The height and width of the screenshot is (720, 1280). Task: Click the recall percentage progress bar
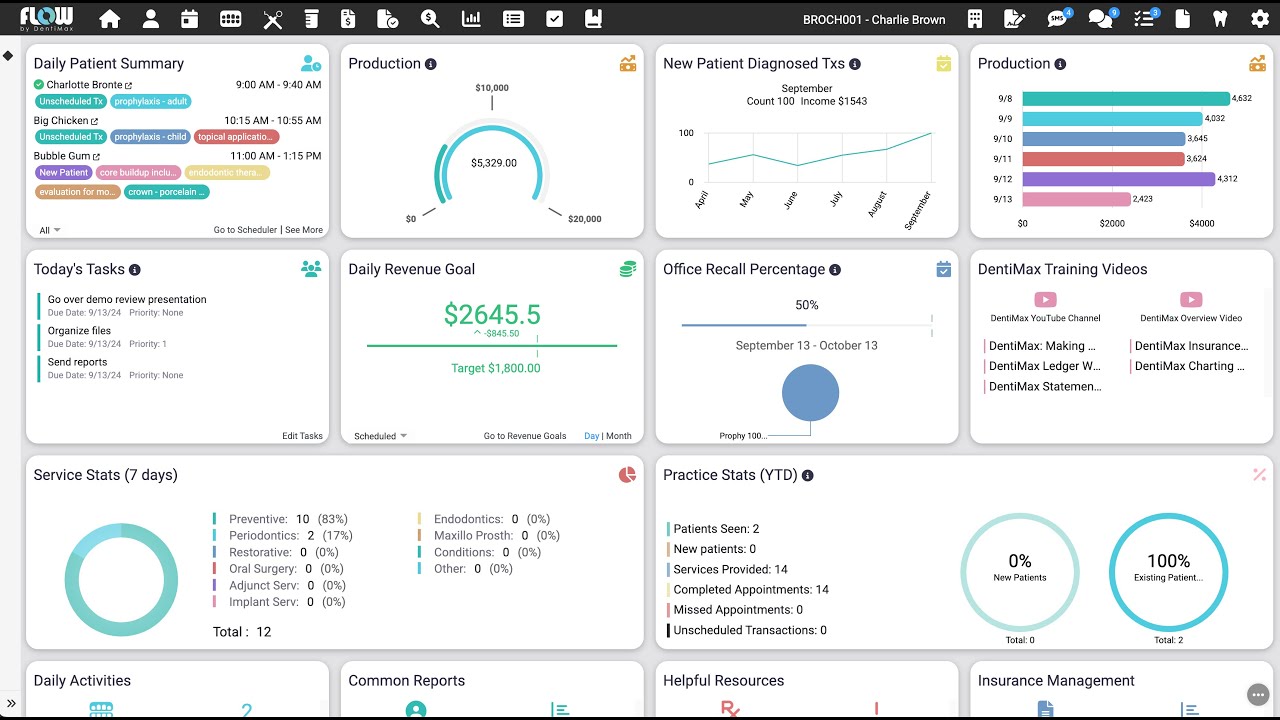pos(806,325)
